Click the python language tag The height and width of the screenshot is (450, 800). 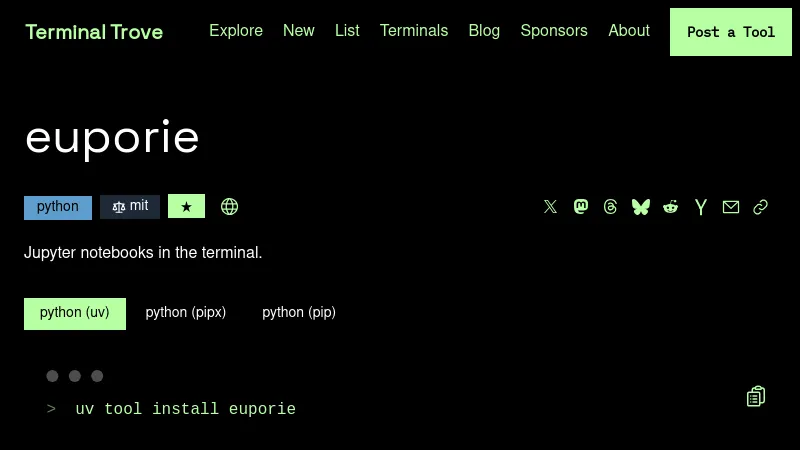click(x=58, y=207)
